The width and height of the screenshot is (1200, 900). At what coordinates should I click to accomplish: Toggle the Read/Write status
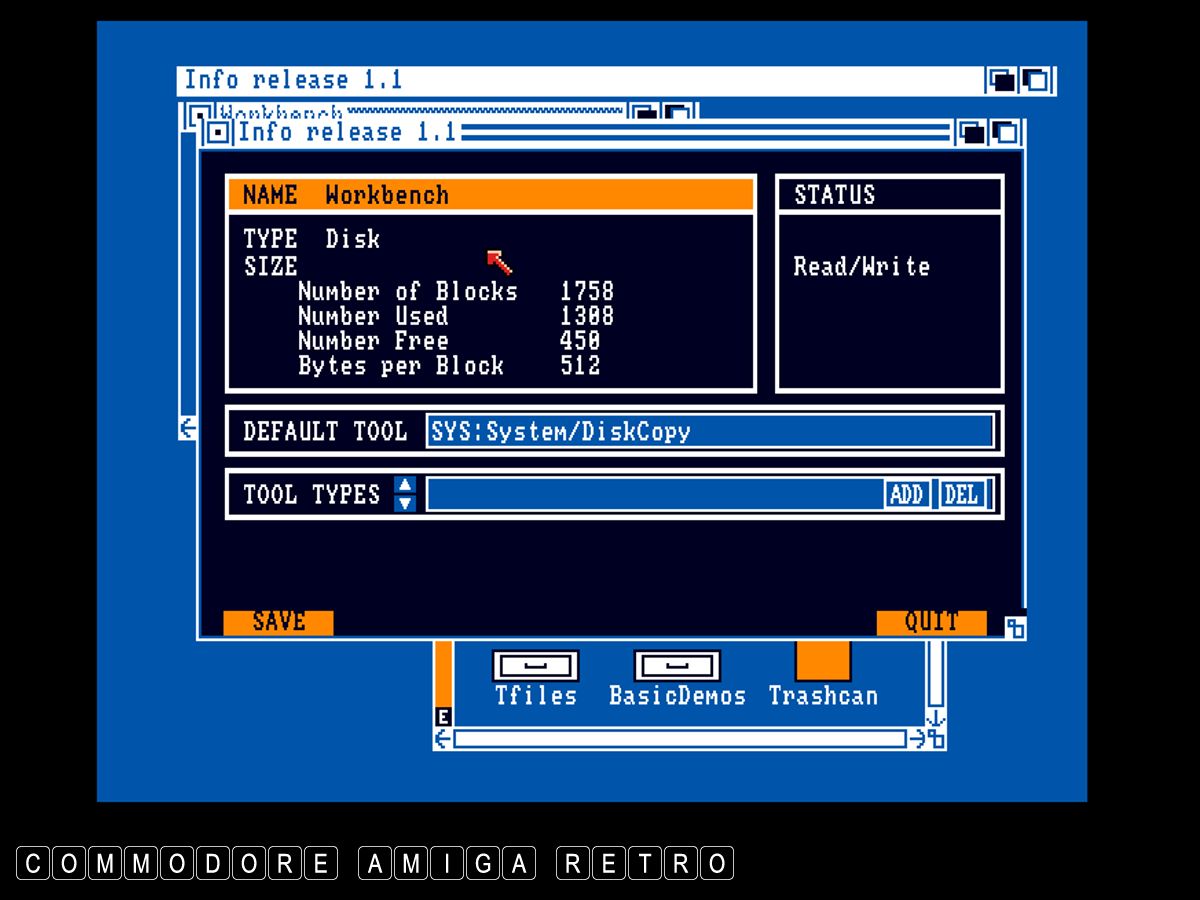(861, 267)
